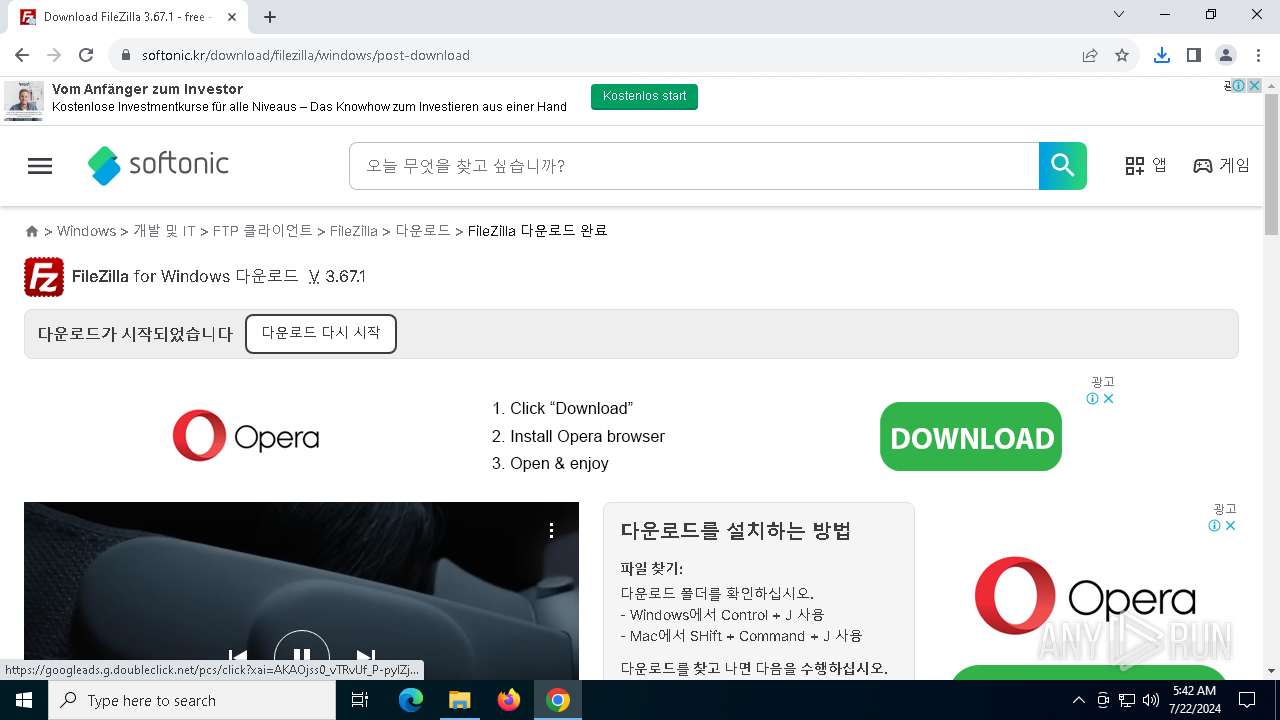Click Chrome icon on taskbar

[x=558, y=700]
